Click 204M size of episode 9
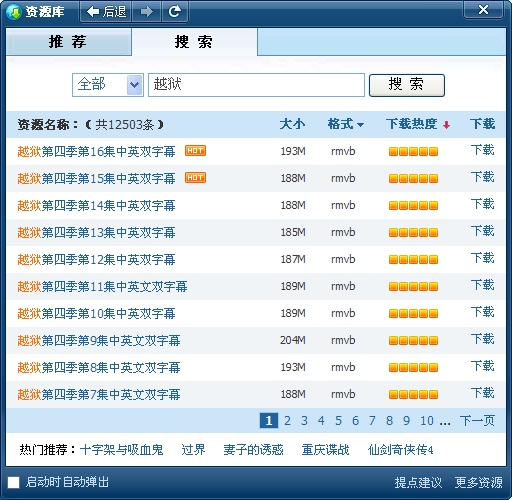512x500 pixels. pos(293,340)
